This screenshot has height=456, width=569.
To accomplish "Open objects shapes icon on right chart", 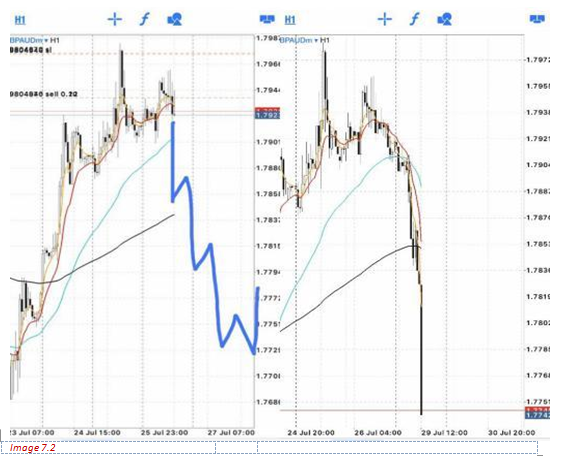I will pyautogui.click(x=445, y=19).
